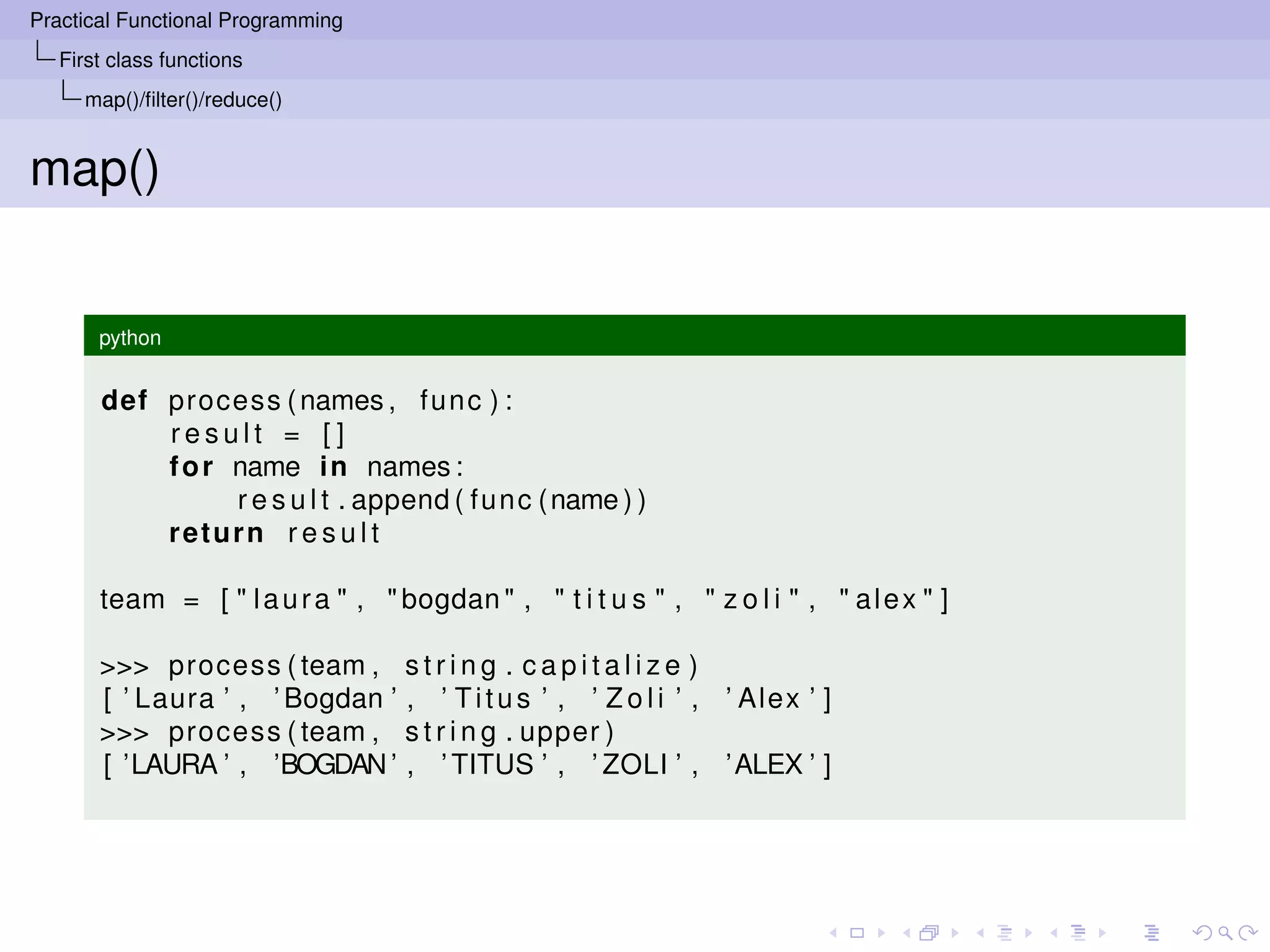Screen dimensions: 1270x952
Task: Click the 'return result' line
Action: (x=275, y=533)
